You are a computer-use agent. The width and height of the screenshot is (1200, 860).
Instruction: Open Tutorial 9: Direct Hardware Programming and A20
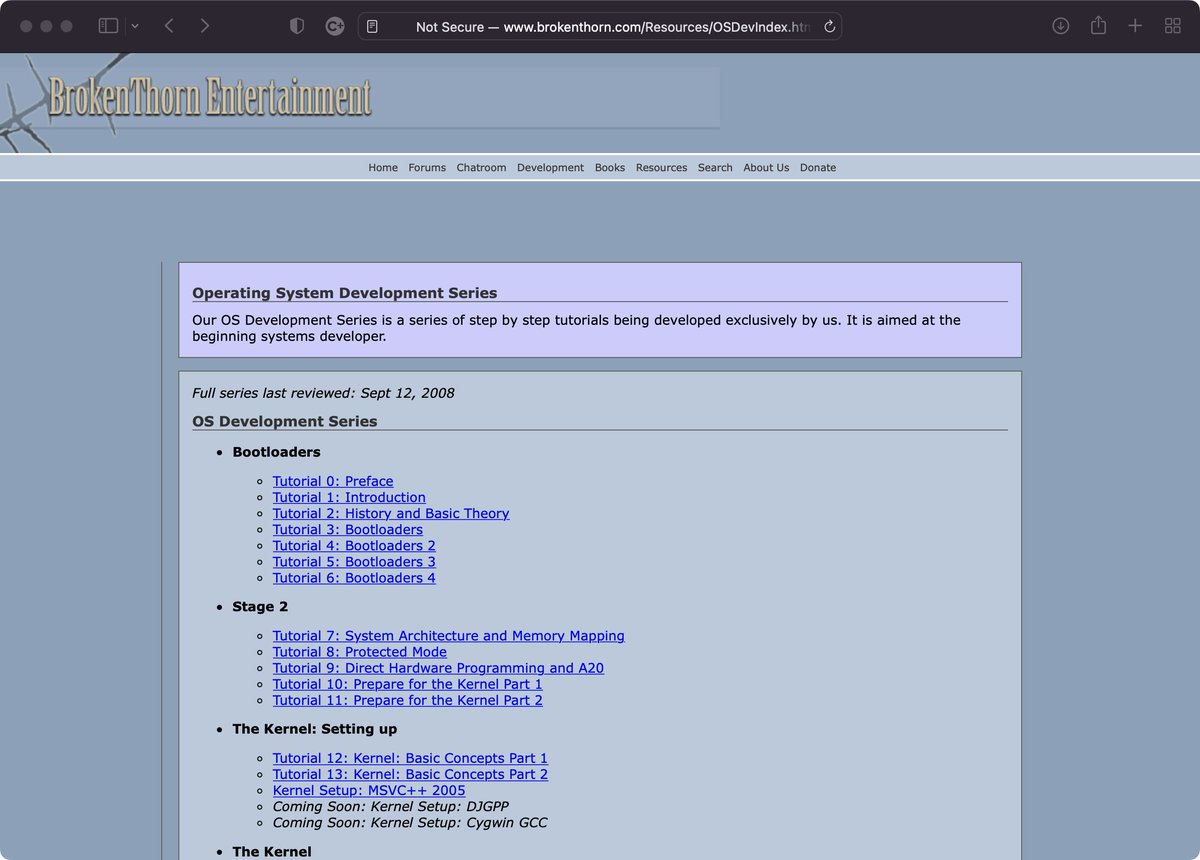tap(438, 668)
